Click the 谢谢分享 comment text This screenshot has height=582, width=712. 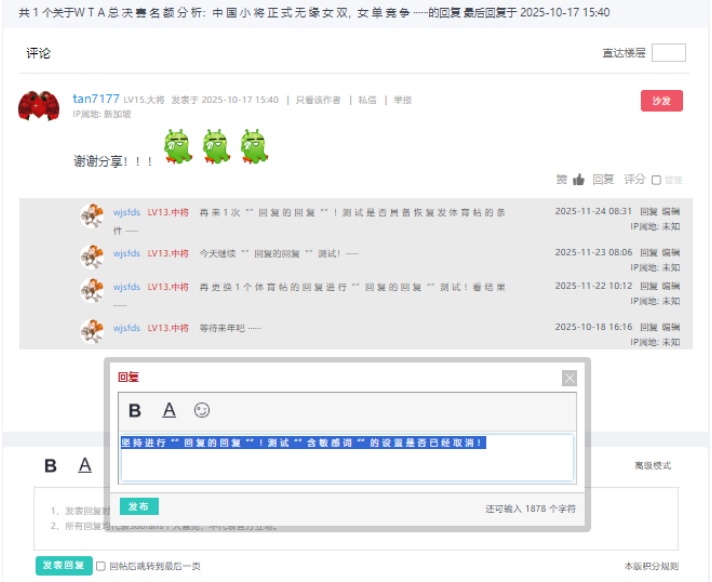(x=113, y=161)
